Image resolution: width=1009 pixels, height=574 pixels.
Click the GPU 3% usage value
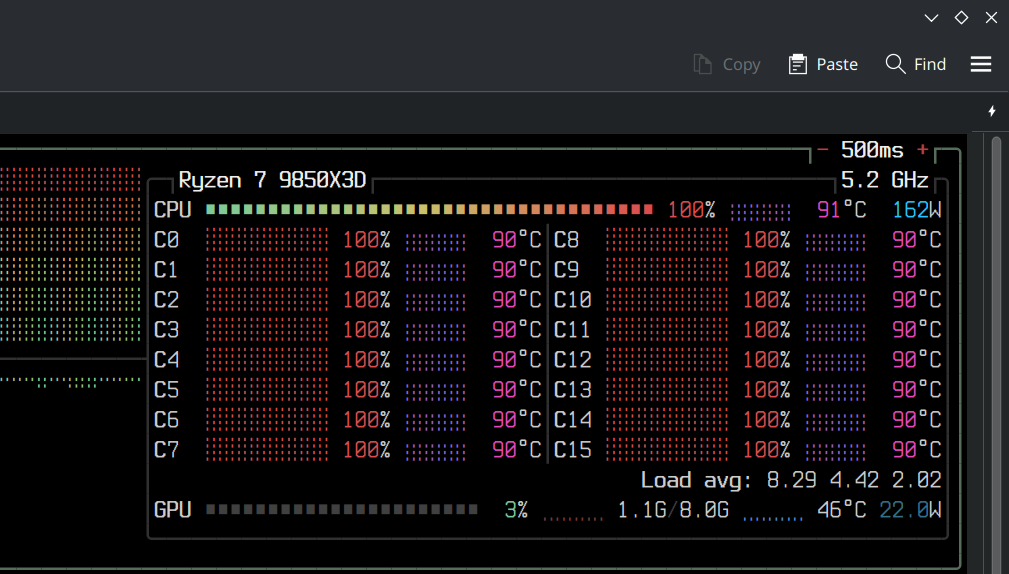pos(516,510)
